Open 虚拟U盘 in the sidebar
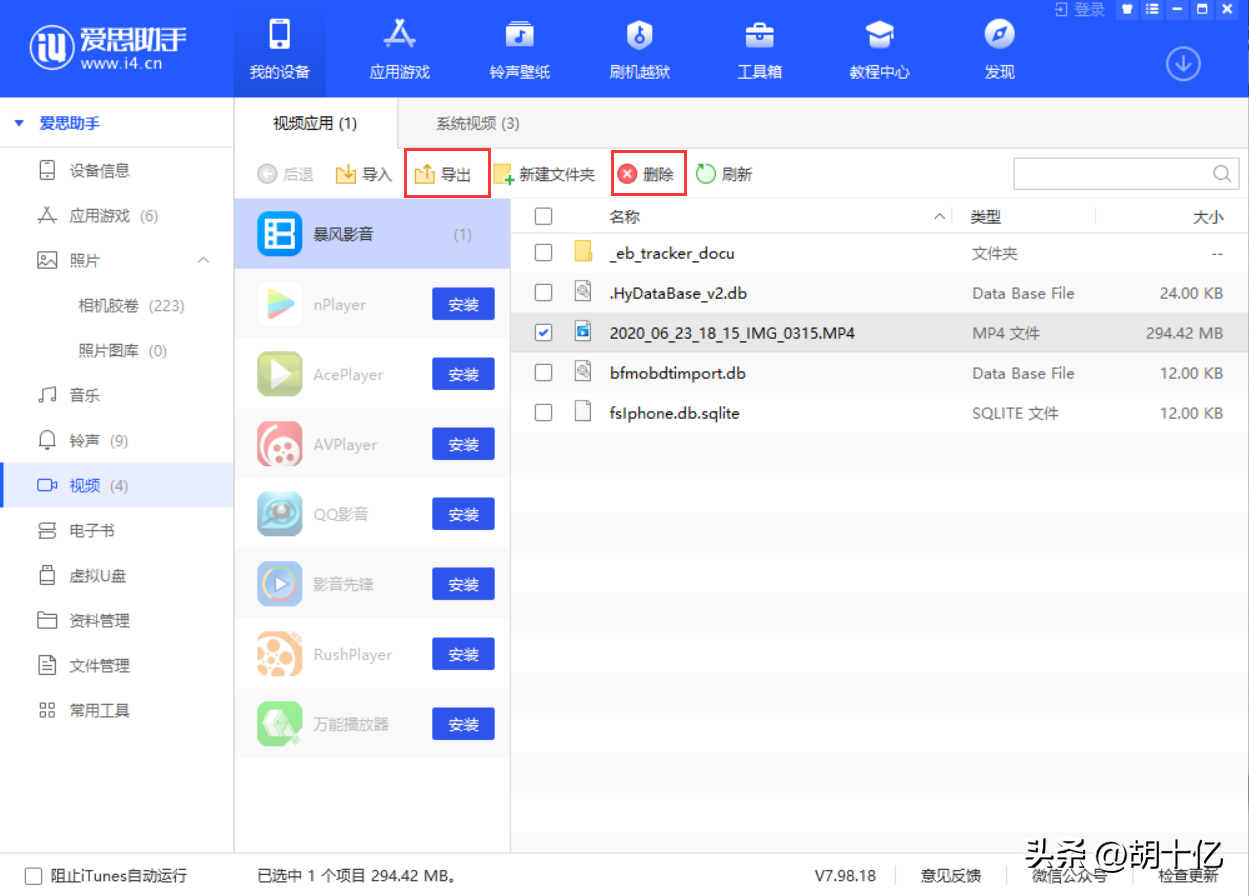Viewport: 1249px width, 896px height. (117, 576)
